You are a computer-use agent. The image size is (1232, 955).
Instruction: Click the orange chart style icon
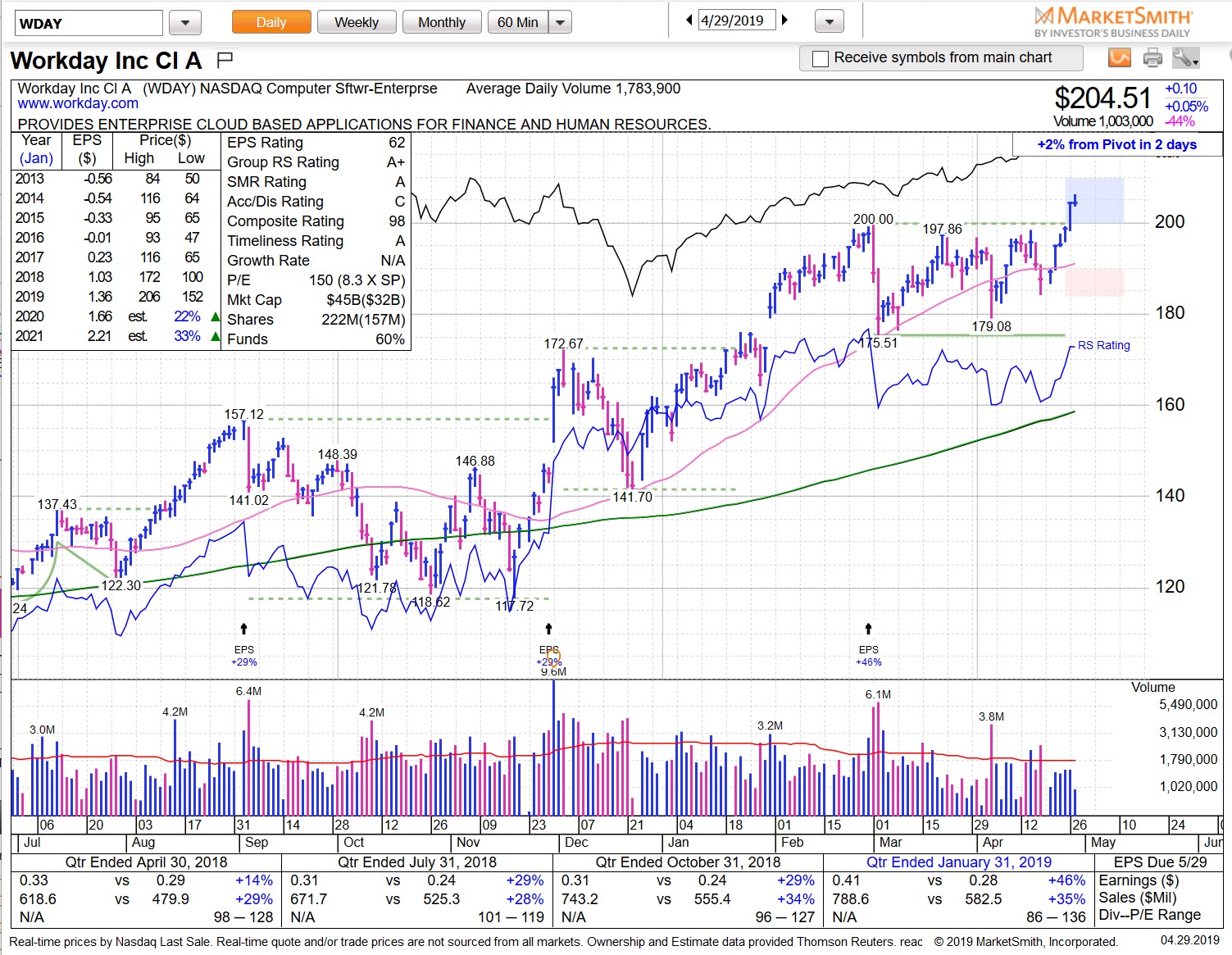tap(1118, 57)
